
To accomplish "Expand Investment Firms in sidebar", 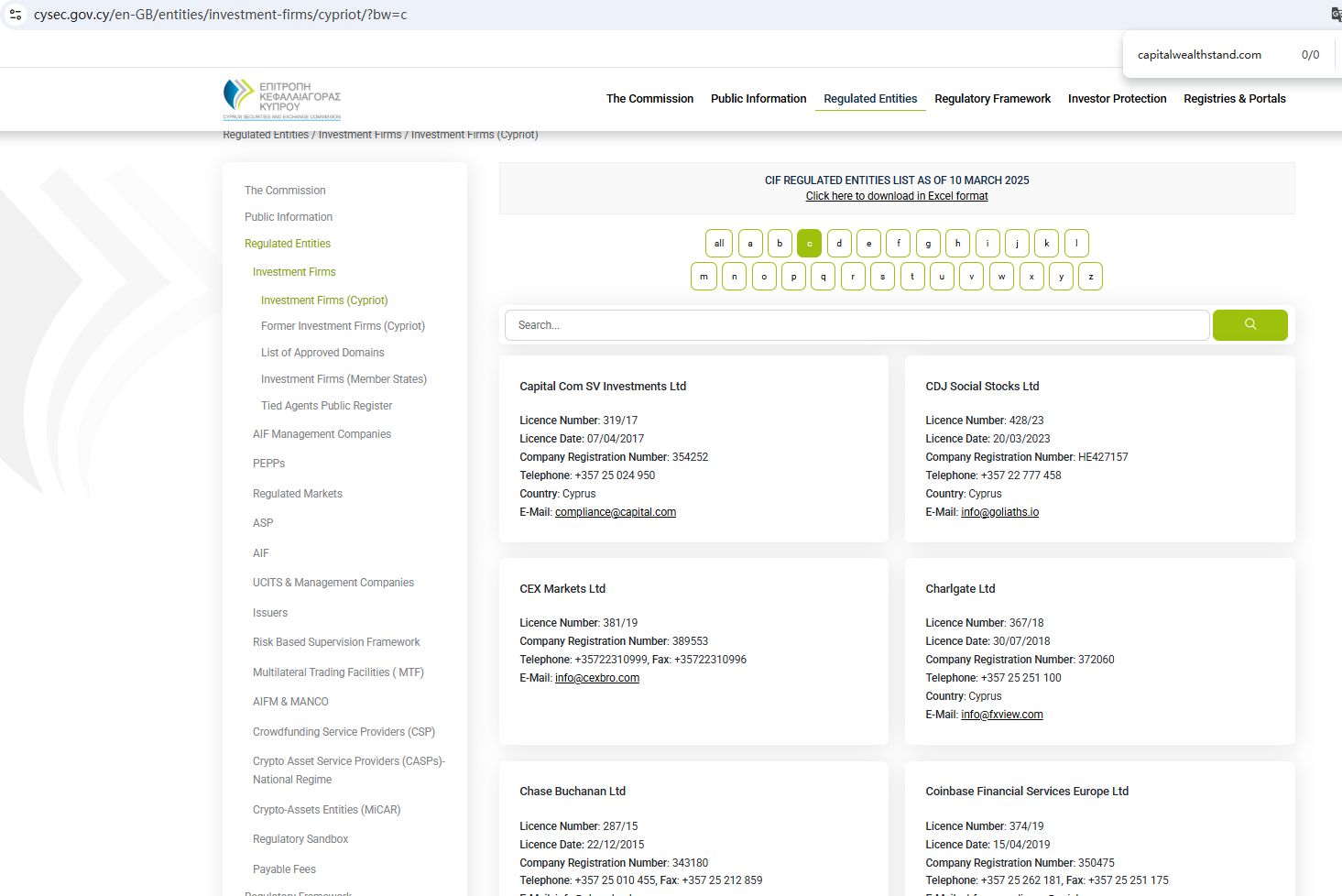I will 294,272.
